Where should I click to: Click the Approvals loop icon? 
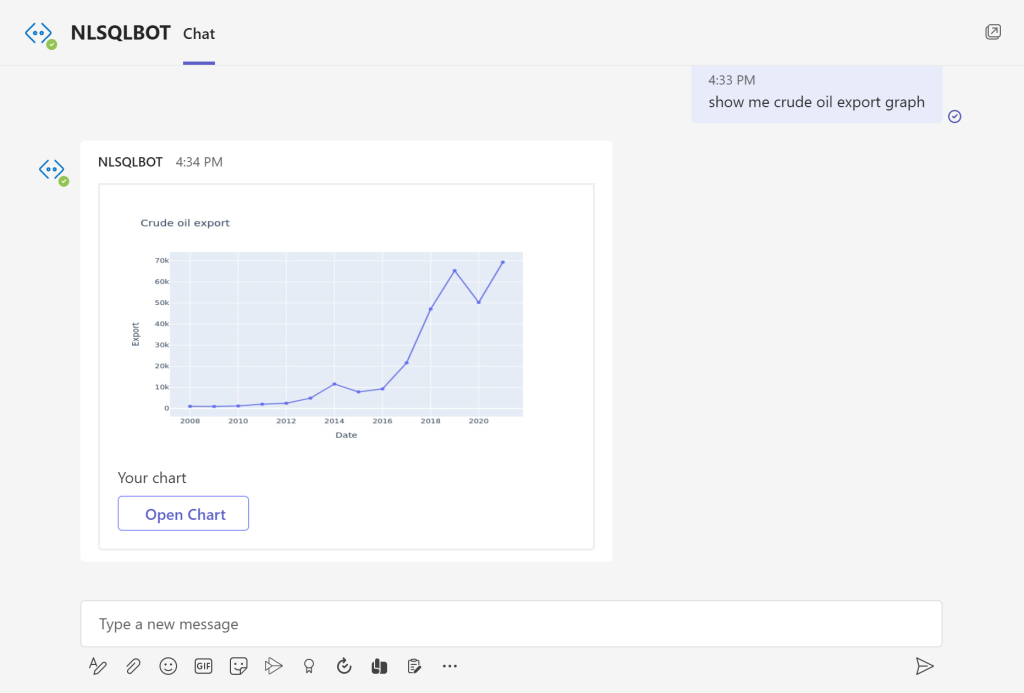pyautogui.click(x=344, y=666)
